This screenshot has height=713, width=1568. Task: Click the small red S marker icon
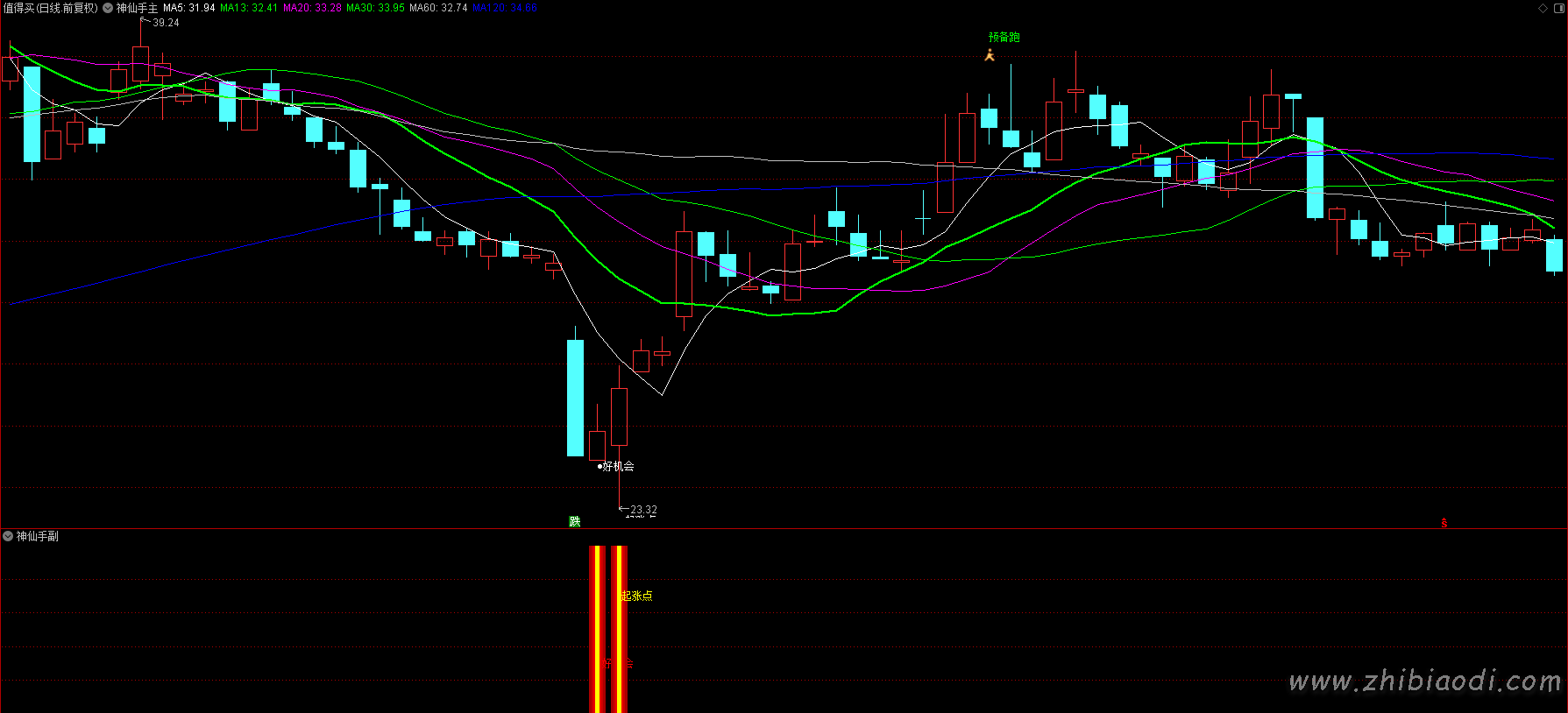point(1444,523)
